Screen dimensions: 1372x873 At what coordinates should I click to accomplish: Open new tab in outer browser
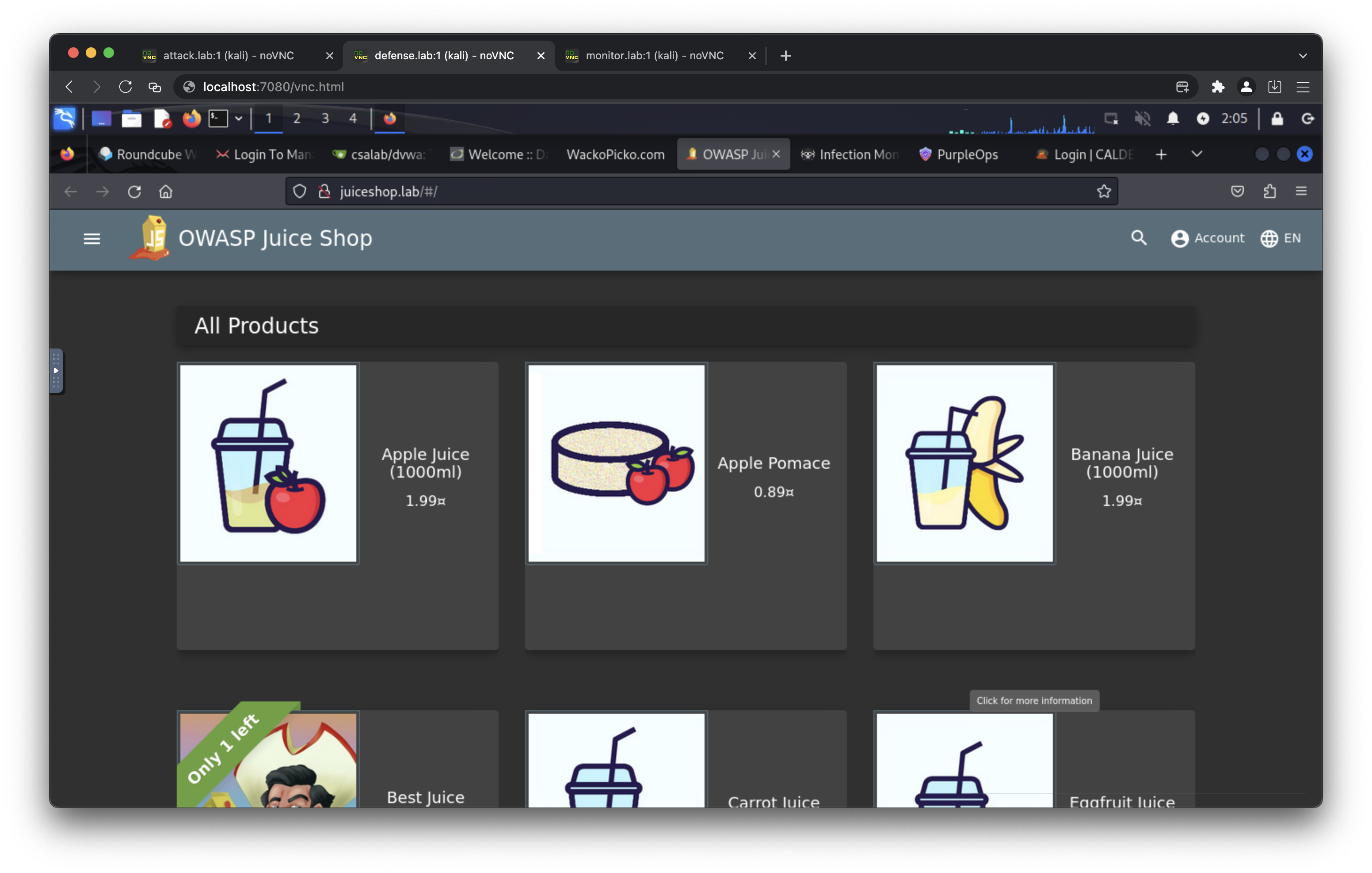click(x=786, y=55)
